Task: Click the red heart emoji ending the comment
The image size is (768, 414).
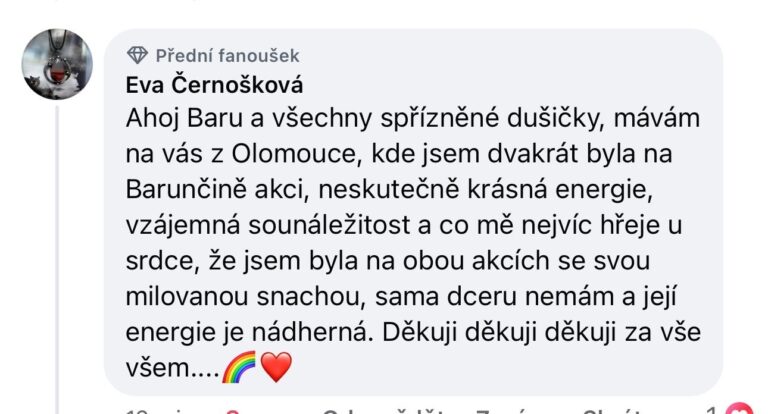Action: [x=275, y=369]
